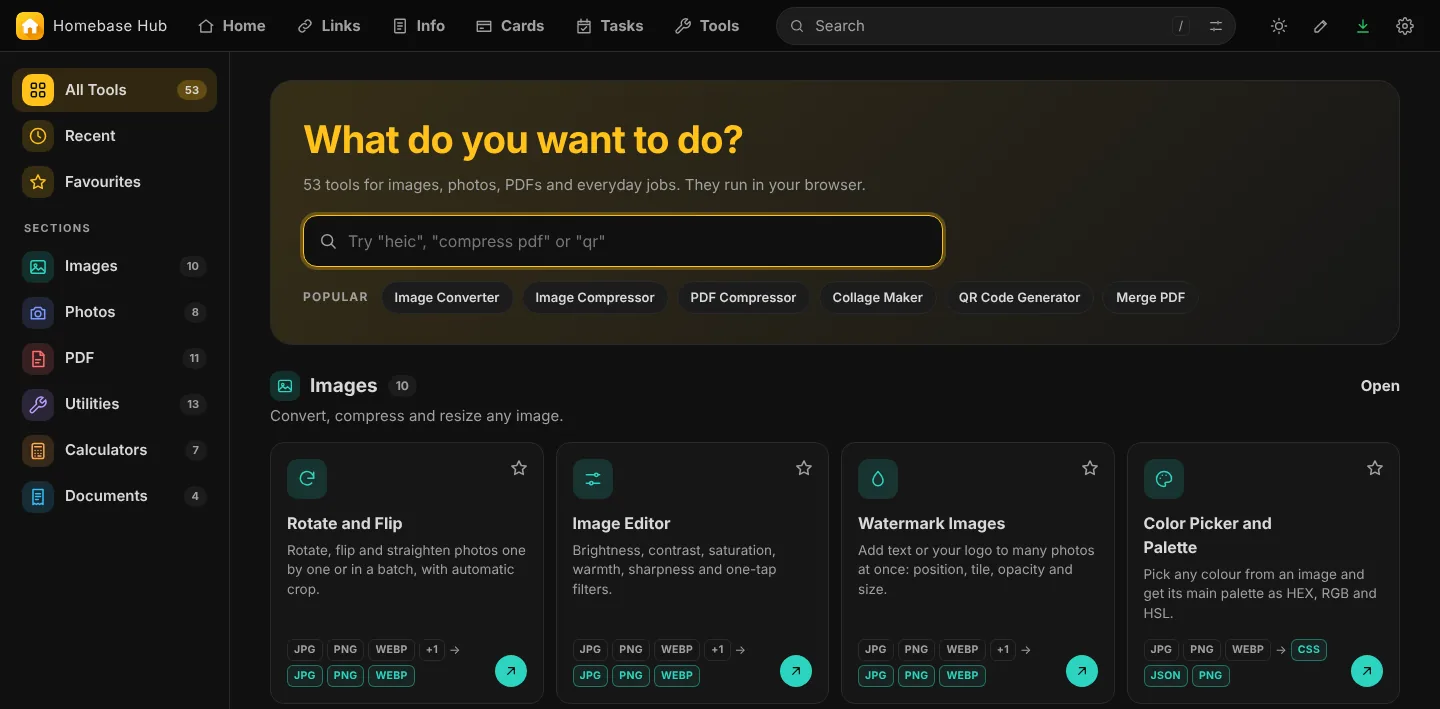Select the Photos section in sidebar

click(114, 312)
